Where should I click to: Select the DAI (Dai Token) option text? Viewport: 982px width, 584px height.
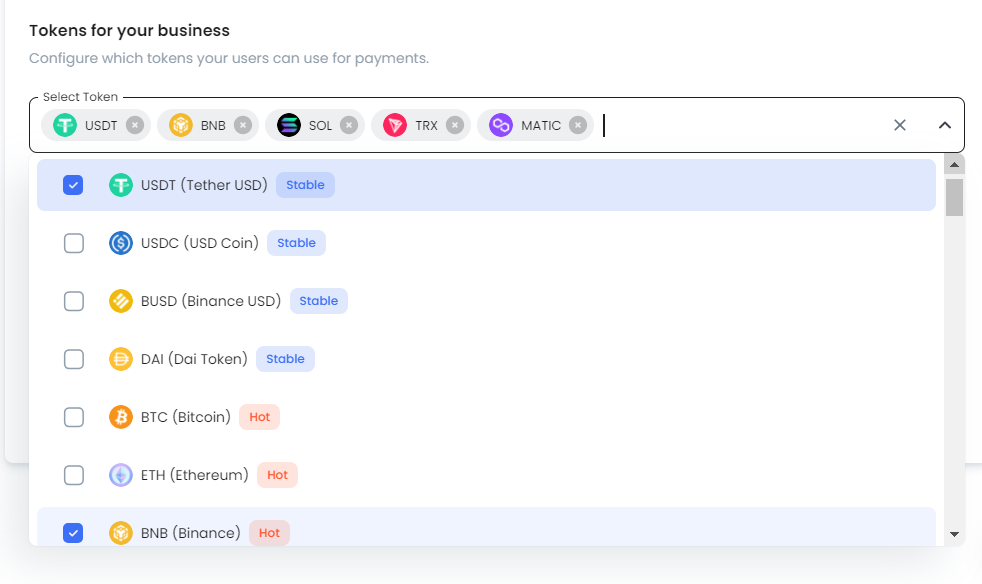coord(194,359)
